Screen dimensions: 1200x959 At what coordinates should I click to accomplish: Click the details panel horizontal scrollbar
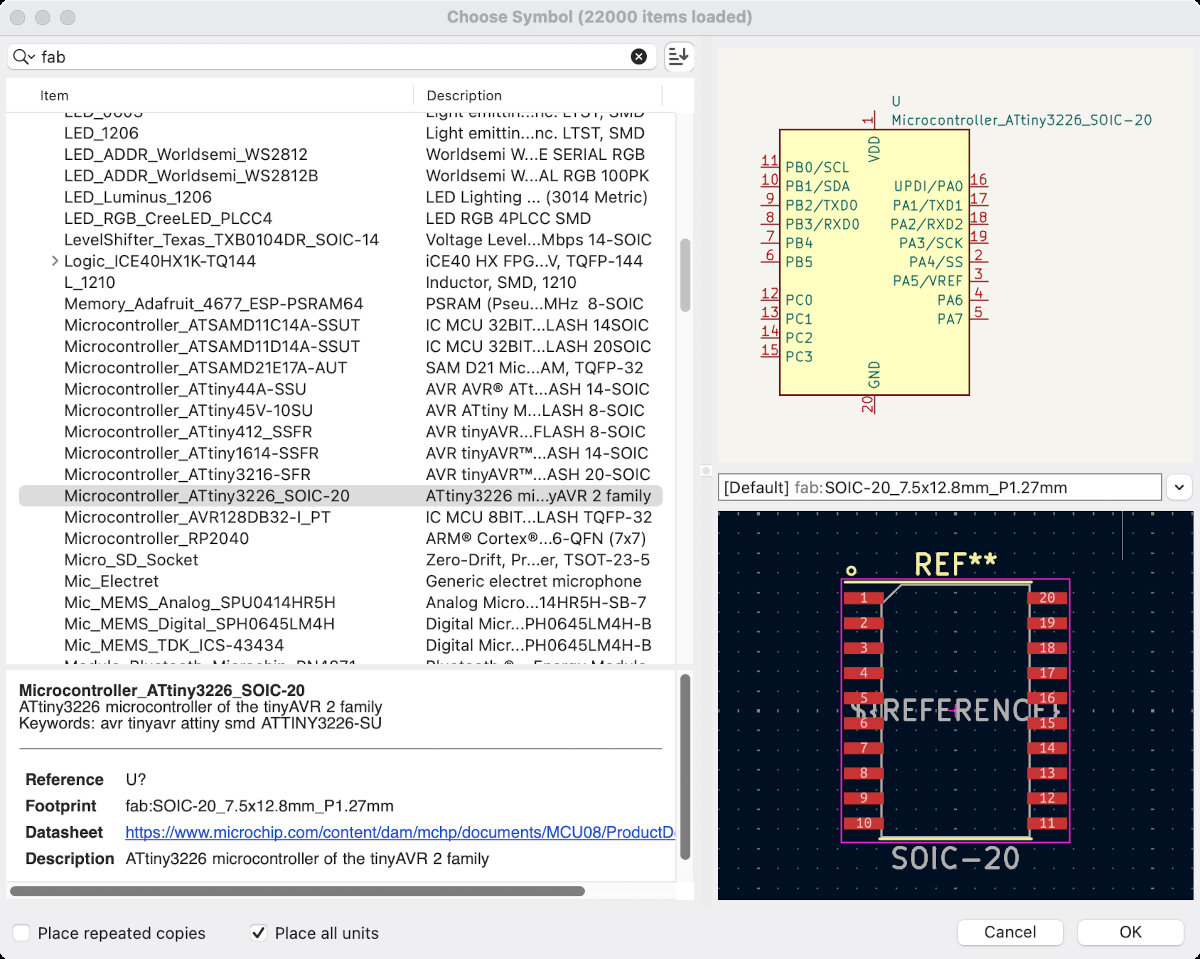(x=297, y=890)
